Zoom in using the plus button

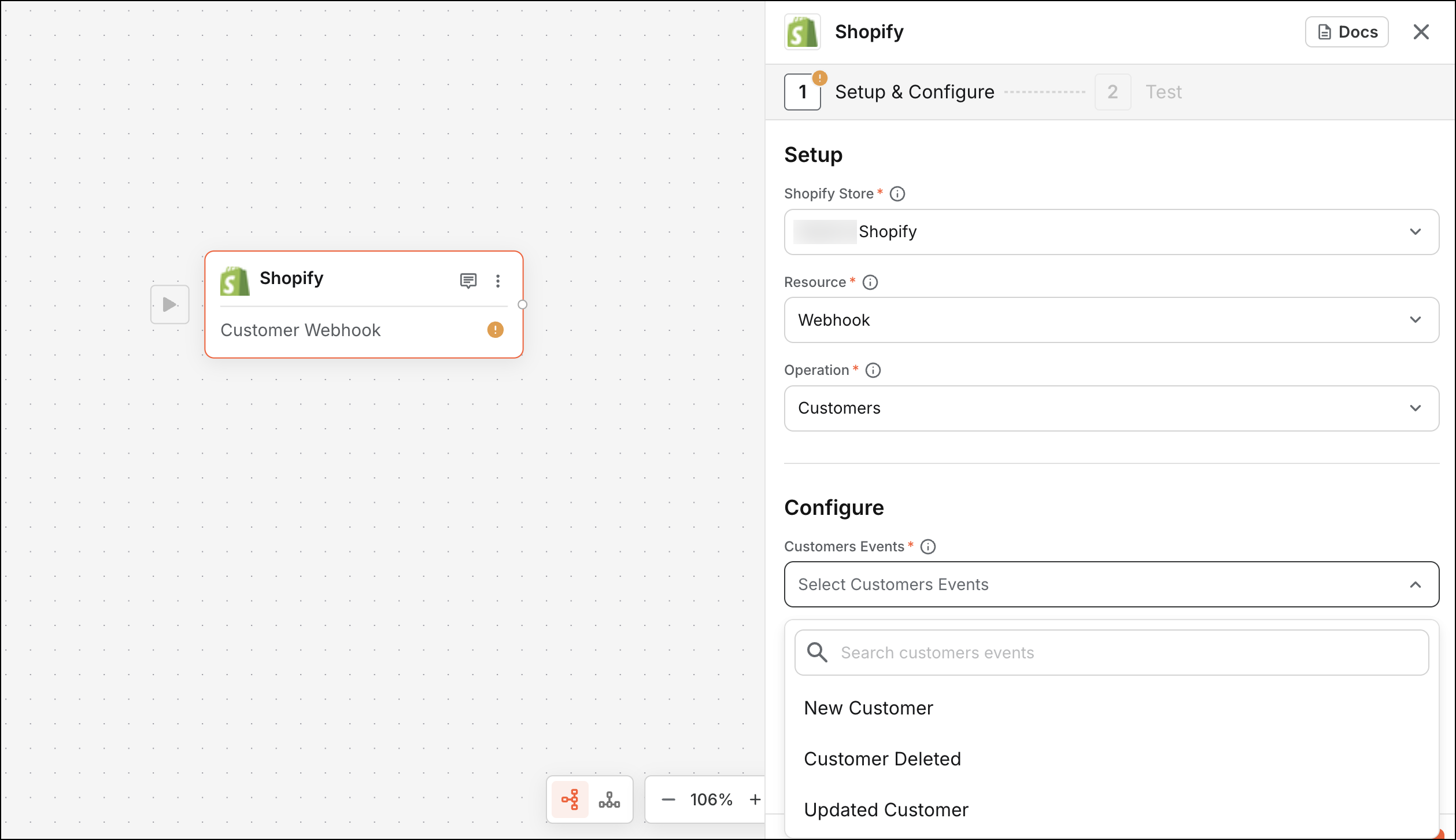click(x=755, y=800)
